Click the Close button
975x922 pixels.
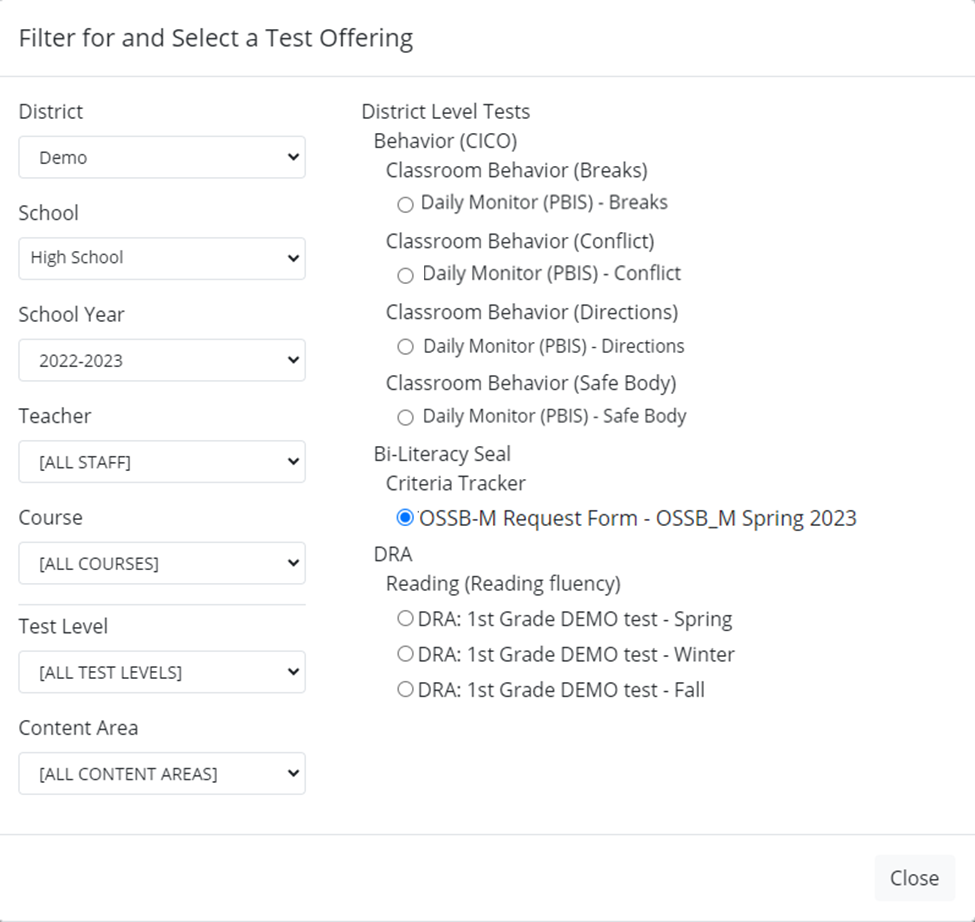click(914, 877)
